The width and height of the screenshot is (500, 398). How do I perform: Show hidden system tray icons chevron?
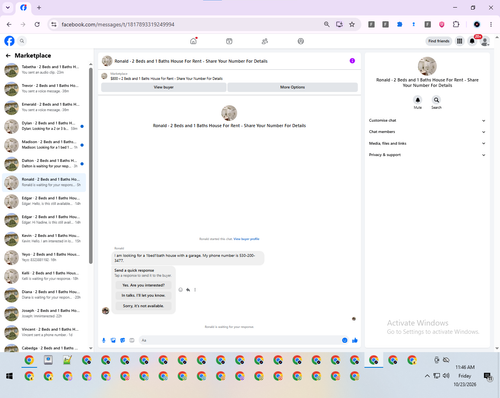point(427,376)
